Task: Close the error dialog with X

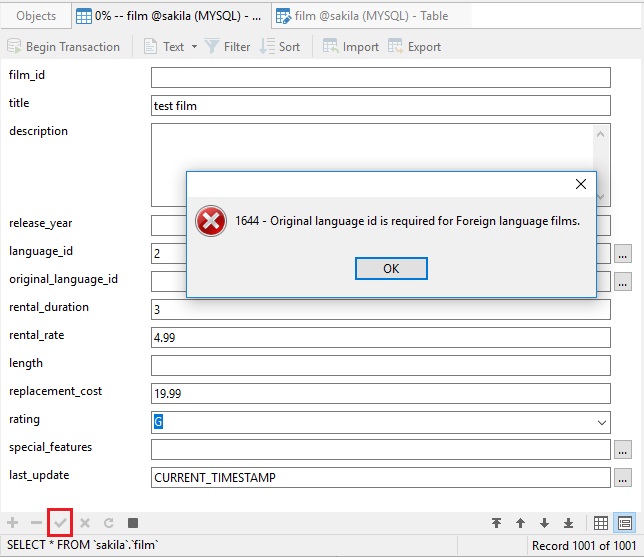Action: pyautogui.click(x=581, y=184)
